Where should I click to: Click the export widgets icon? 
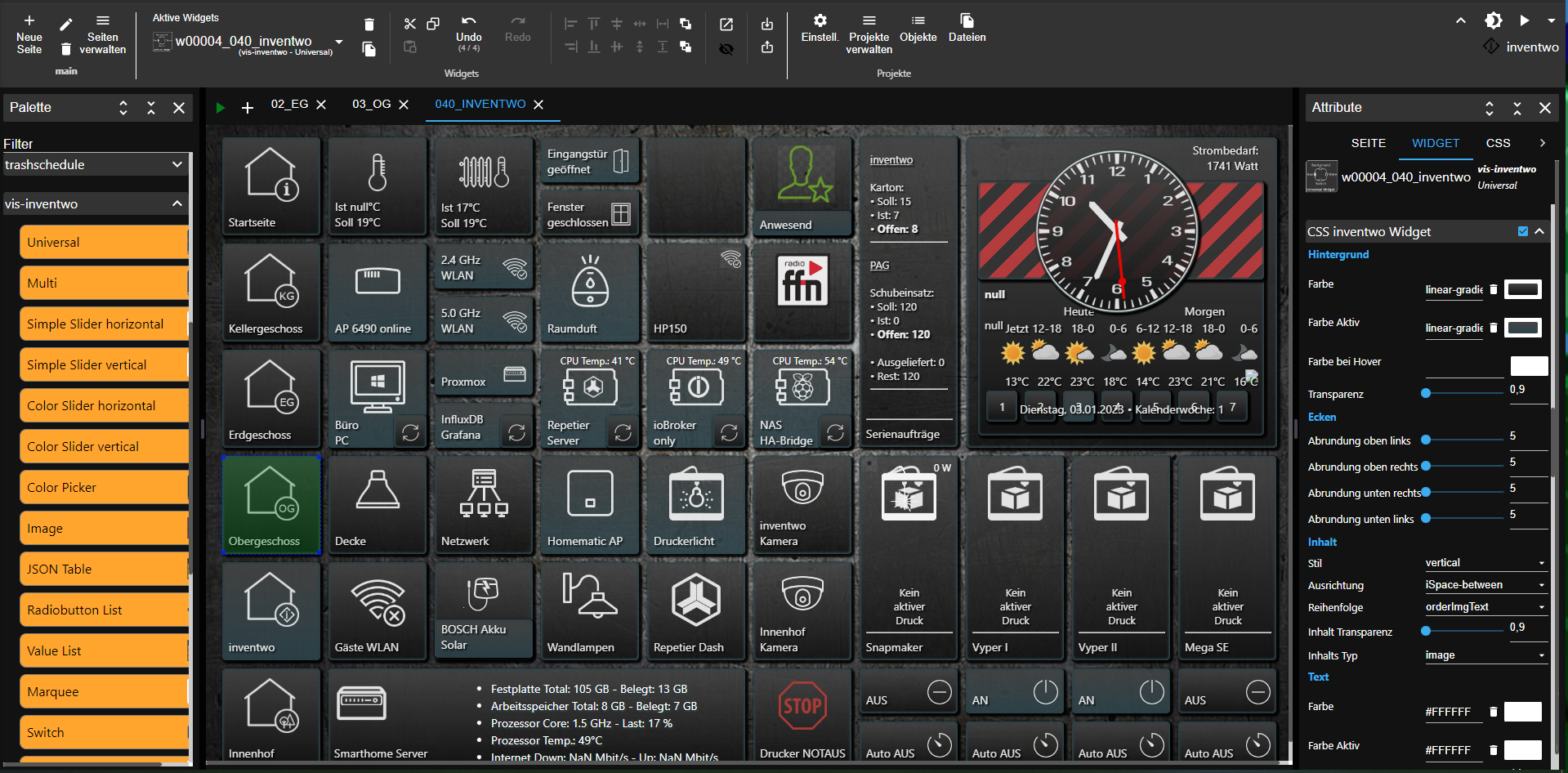767,47
